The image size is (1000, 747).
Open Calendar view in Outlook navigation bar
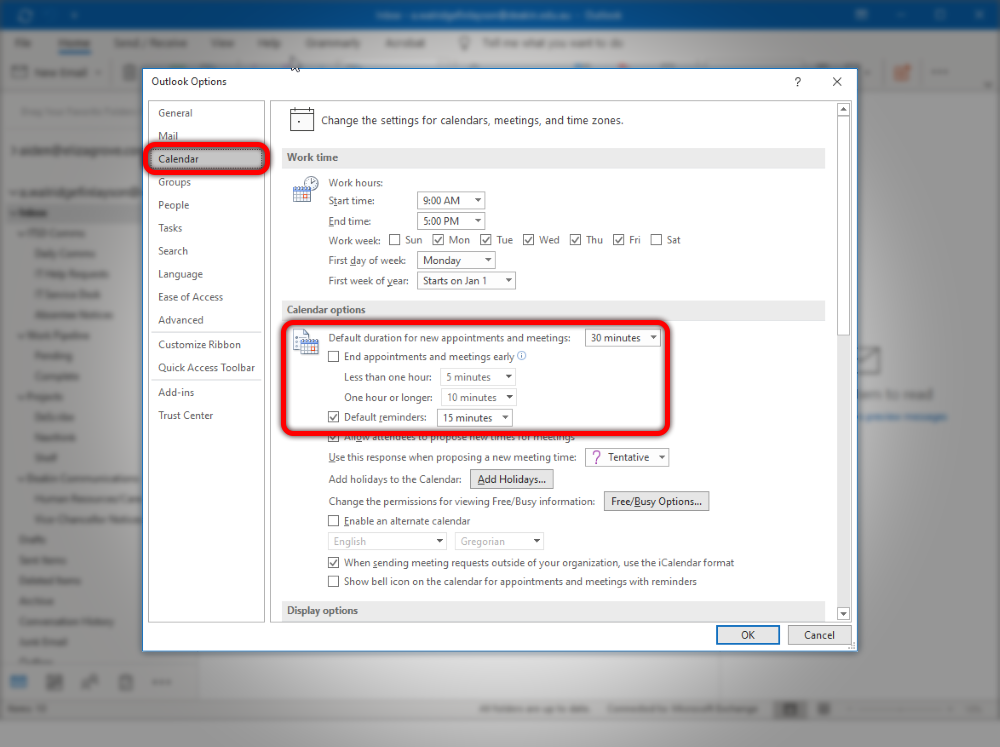[54, 682]
